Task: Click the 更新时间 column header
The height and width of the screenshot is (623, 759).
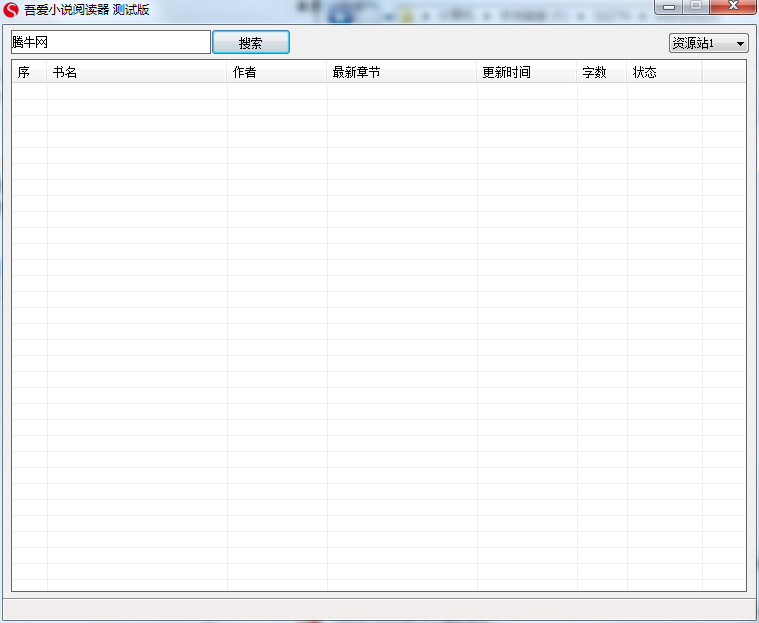Action: pos(527,72)
